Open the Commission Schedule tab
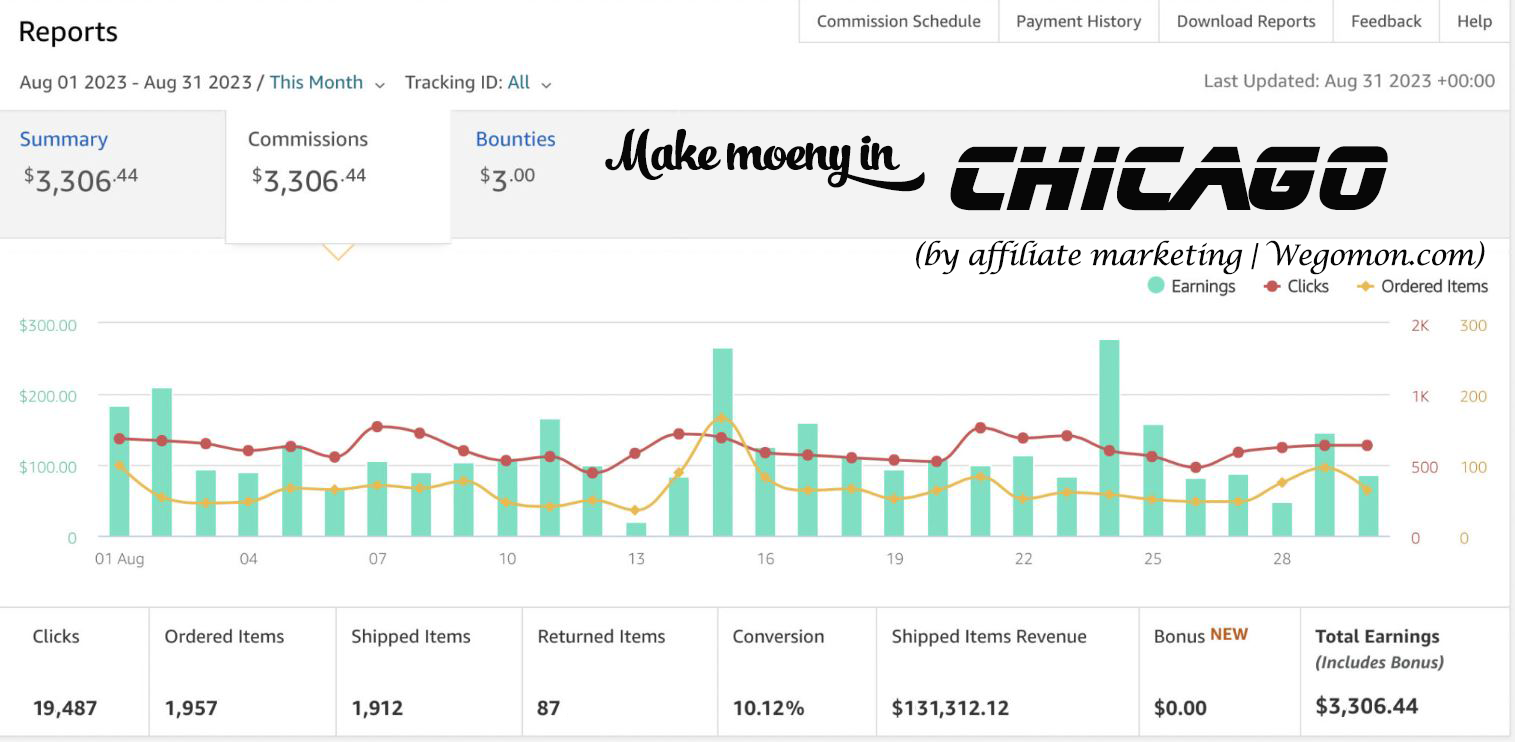 (898, 21)
